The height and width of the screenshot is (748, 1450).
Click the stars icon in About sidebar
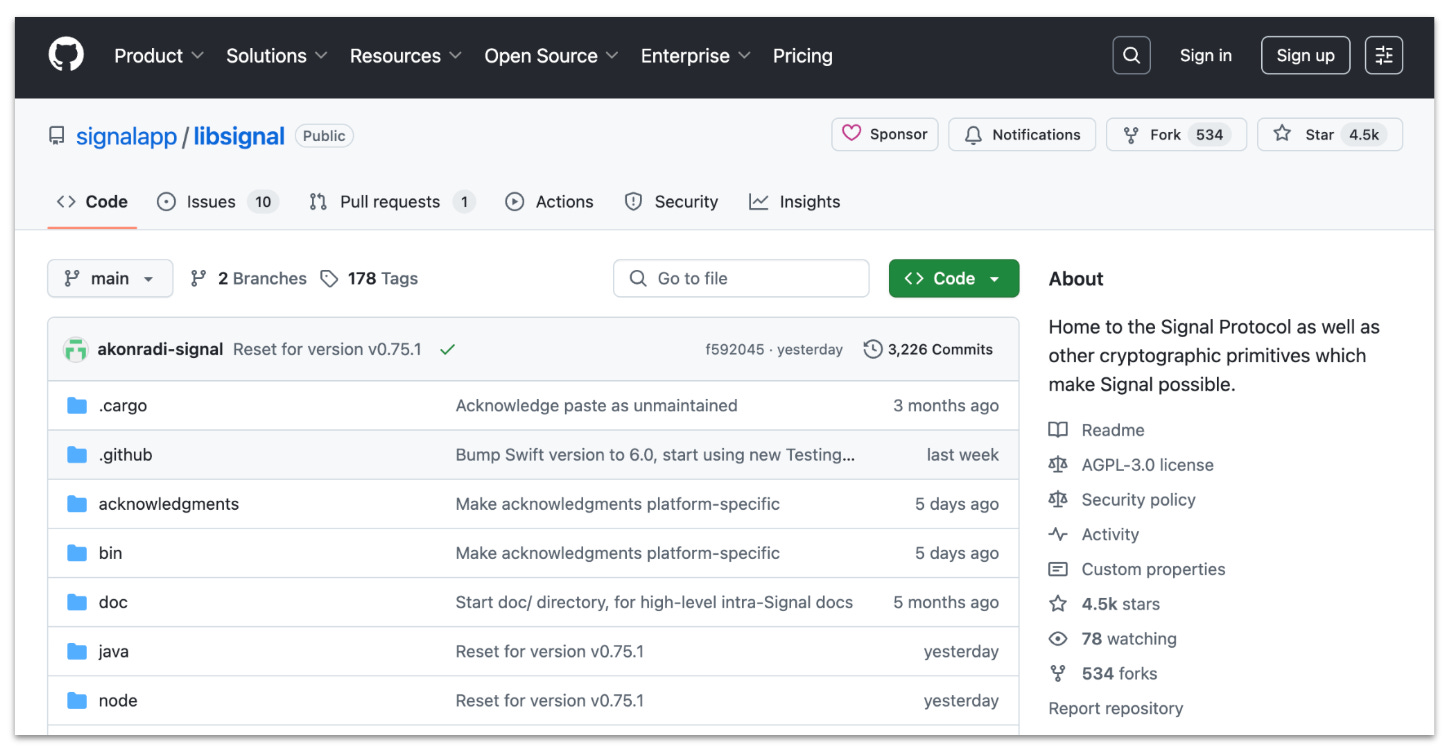(x=1058, y=604)
